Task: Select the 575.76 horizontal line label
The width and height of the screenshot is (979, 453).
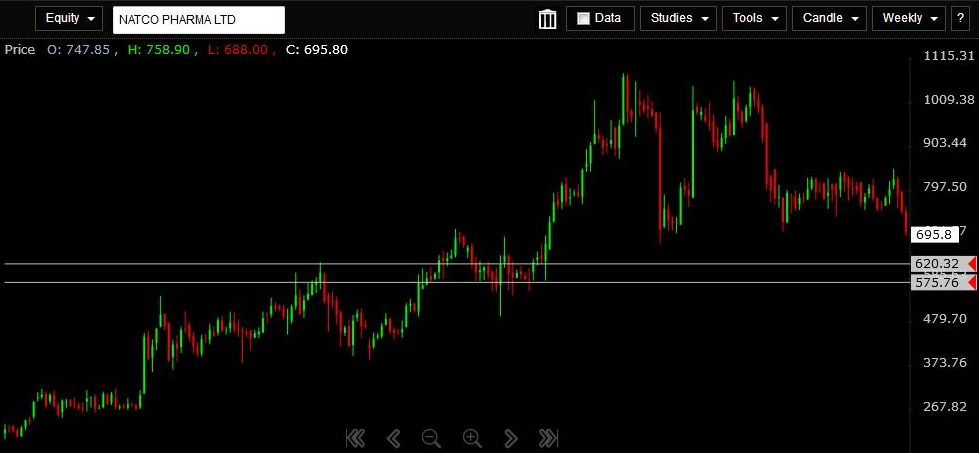Action: coord(936,283)
